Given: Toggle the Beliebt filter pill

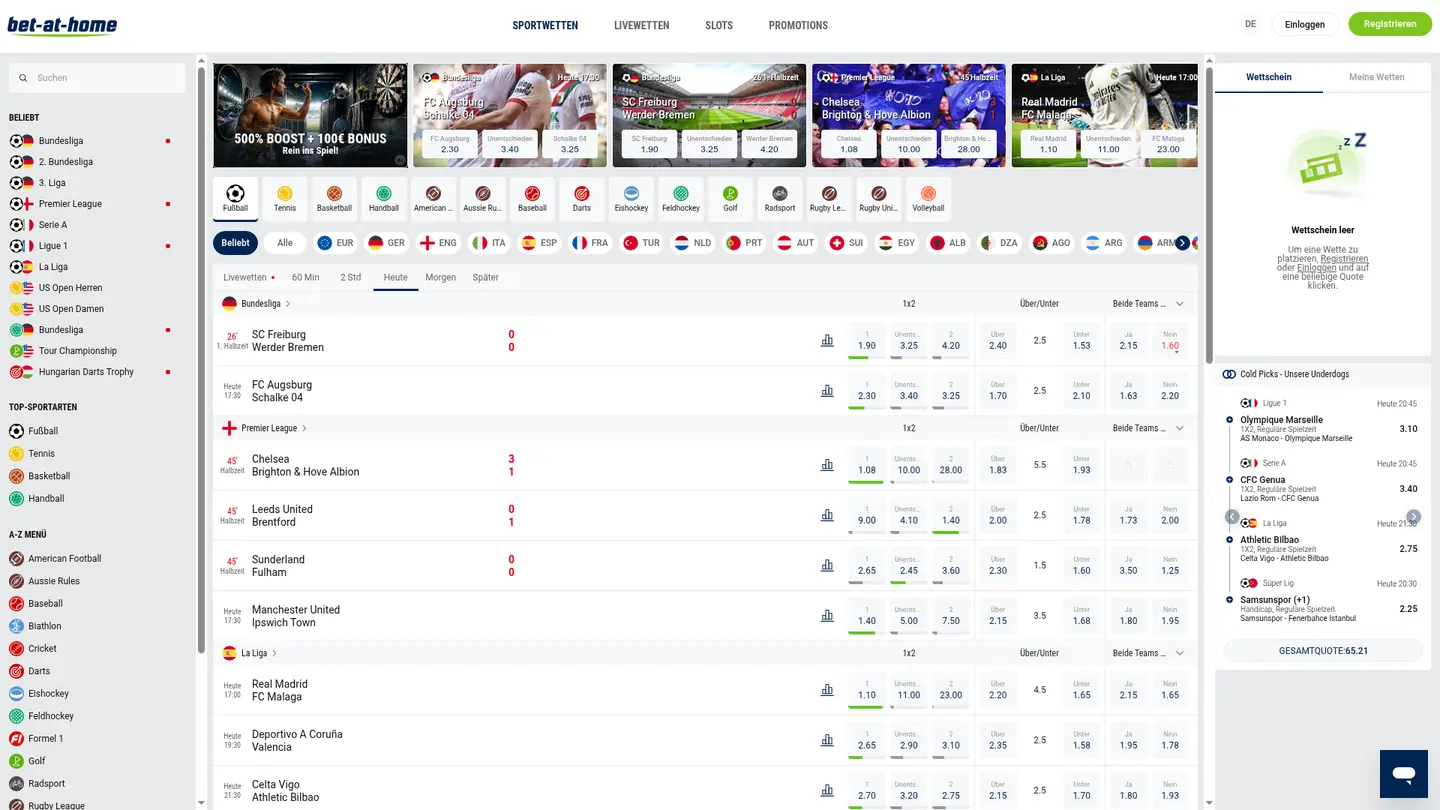Looking at the screenshot, I should 236,243.
